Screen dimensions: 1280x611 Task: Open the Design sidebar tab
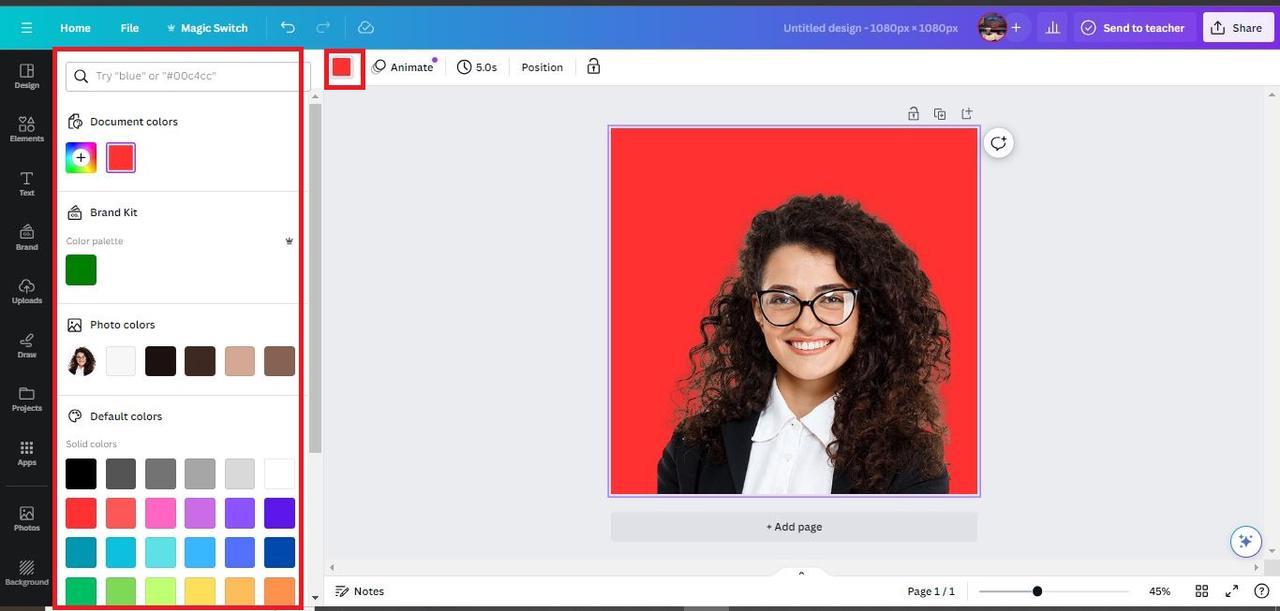[x=27, y=76]
